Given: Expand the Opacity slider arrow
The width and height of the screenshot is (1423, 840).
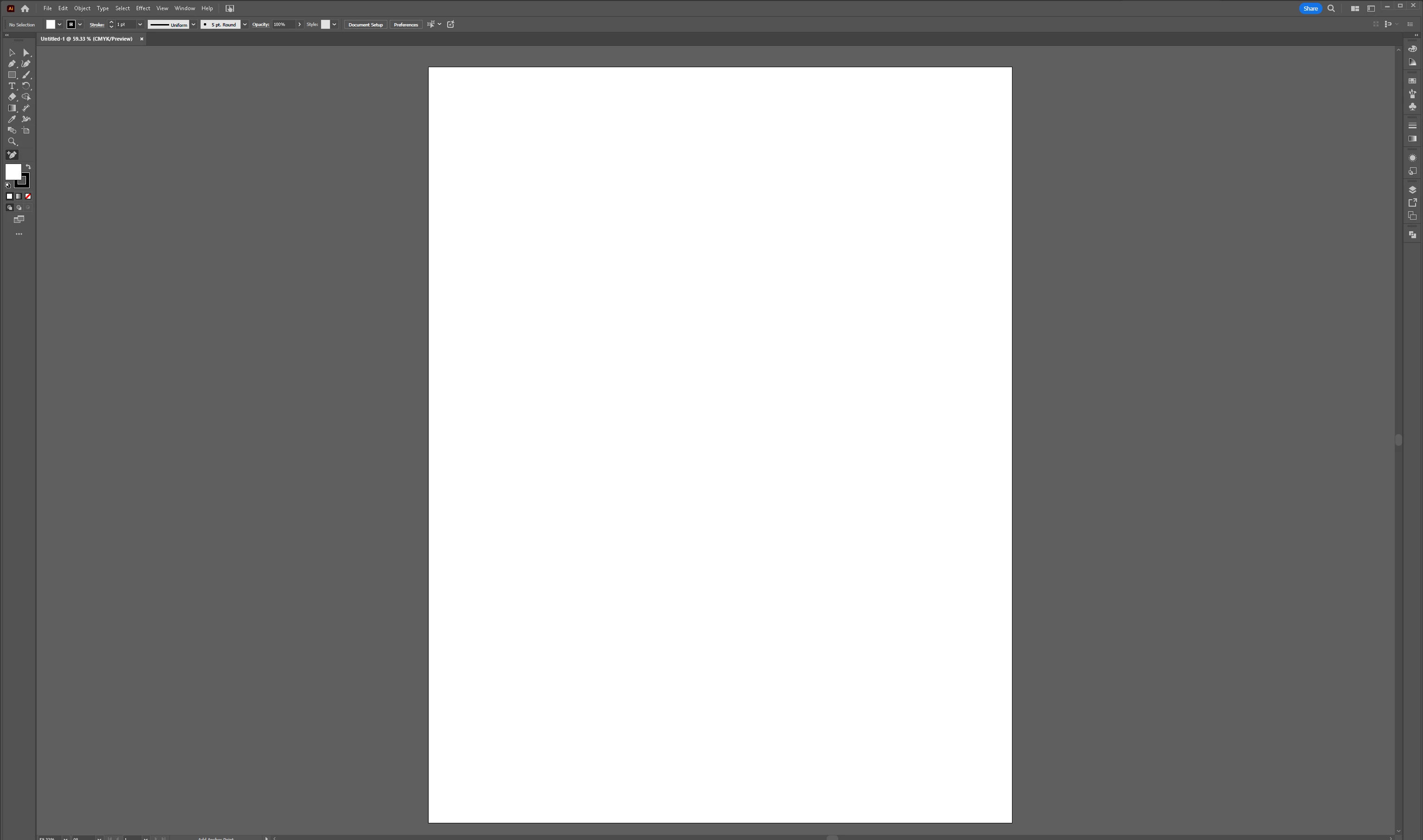Looking at the screenshot, I should click(x=299, y=25).
